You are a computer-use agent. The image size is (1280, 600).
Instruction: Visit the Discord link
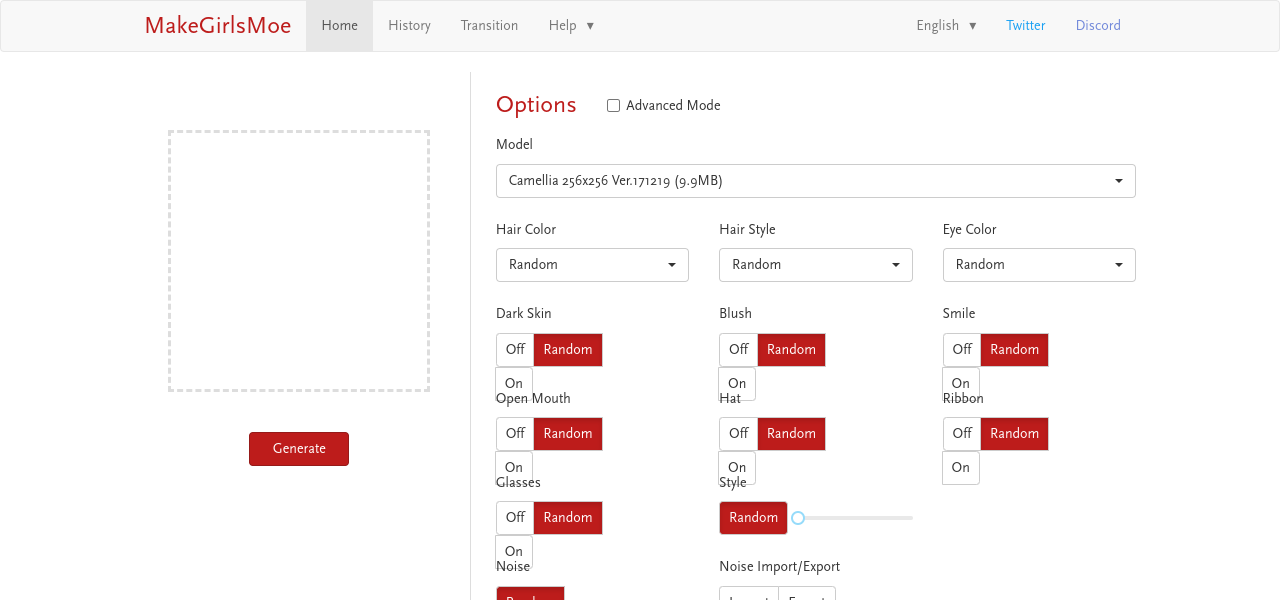pyautogui.click(x=1098, y=26)
